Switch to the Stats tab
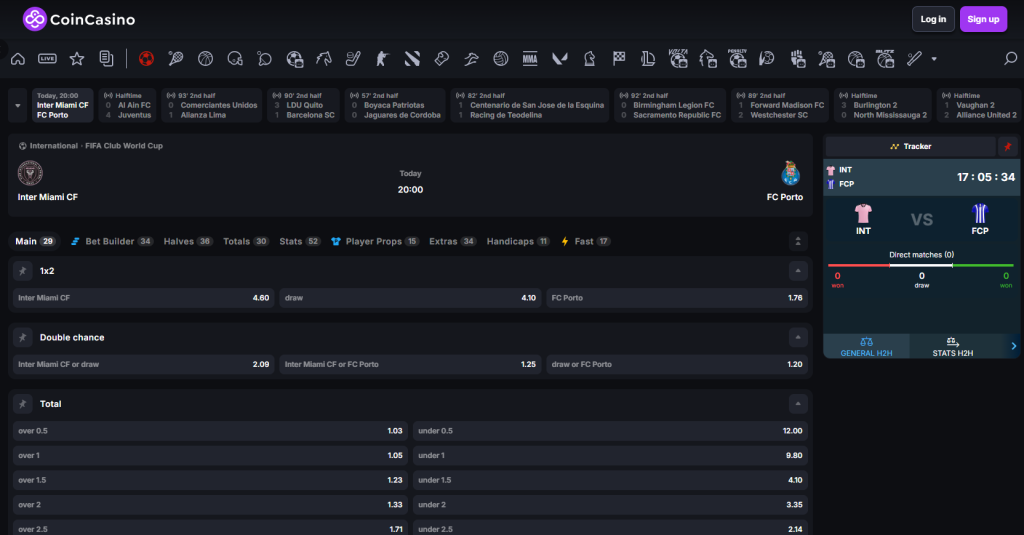This screenshot has width=1024, height=535. [x=300, y=241]
